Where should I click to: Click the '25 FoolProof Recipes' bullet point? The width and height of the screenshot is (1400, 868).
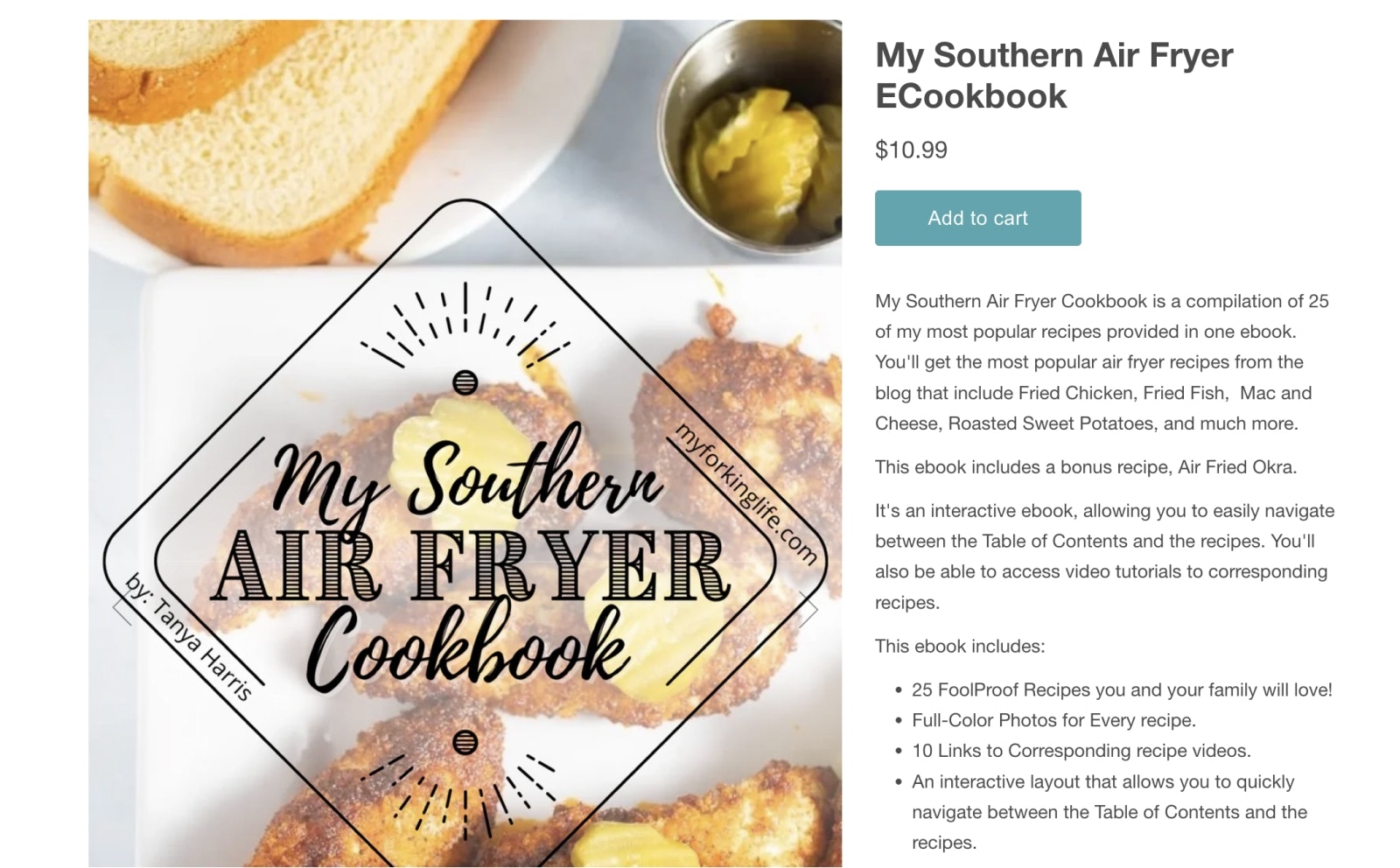click(x=1122, y=689)
